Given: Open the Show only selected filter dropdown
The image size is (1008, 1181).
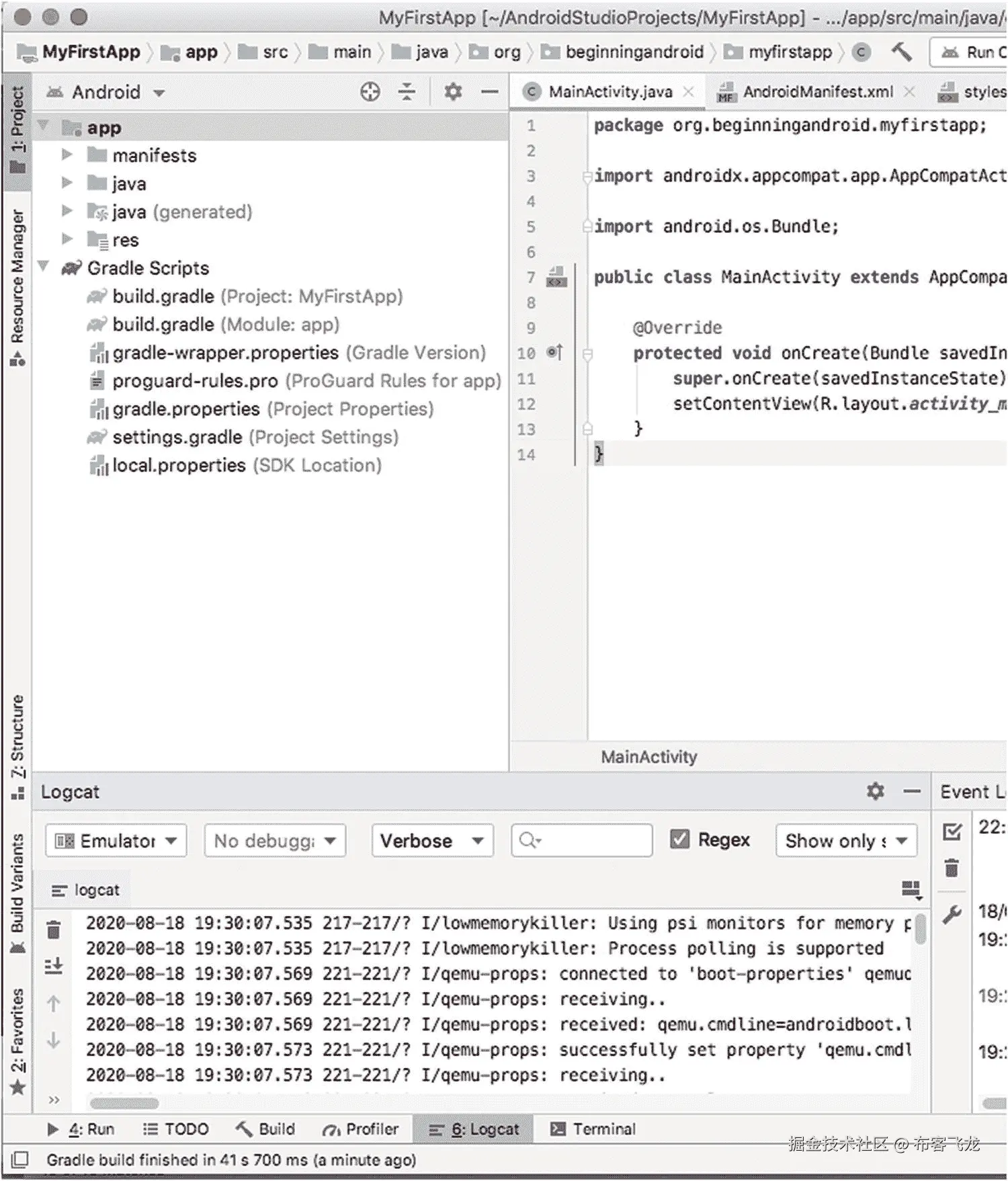Looking at the screenshot, I should (x=846, y=840).
